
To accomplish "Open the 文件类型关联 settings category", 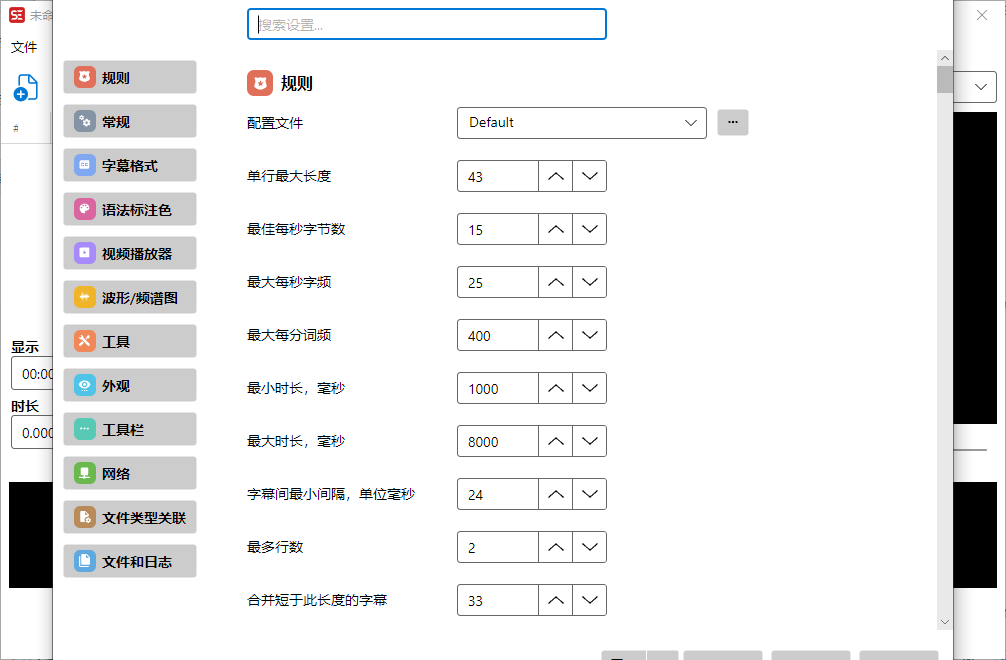I will click(x=130, y=518).
